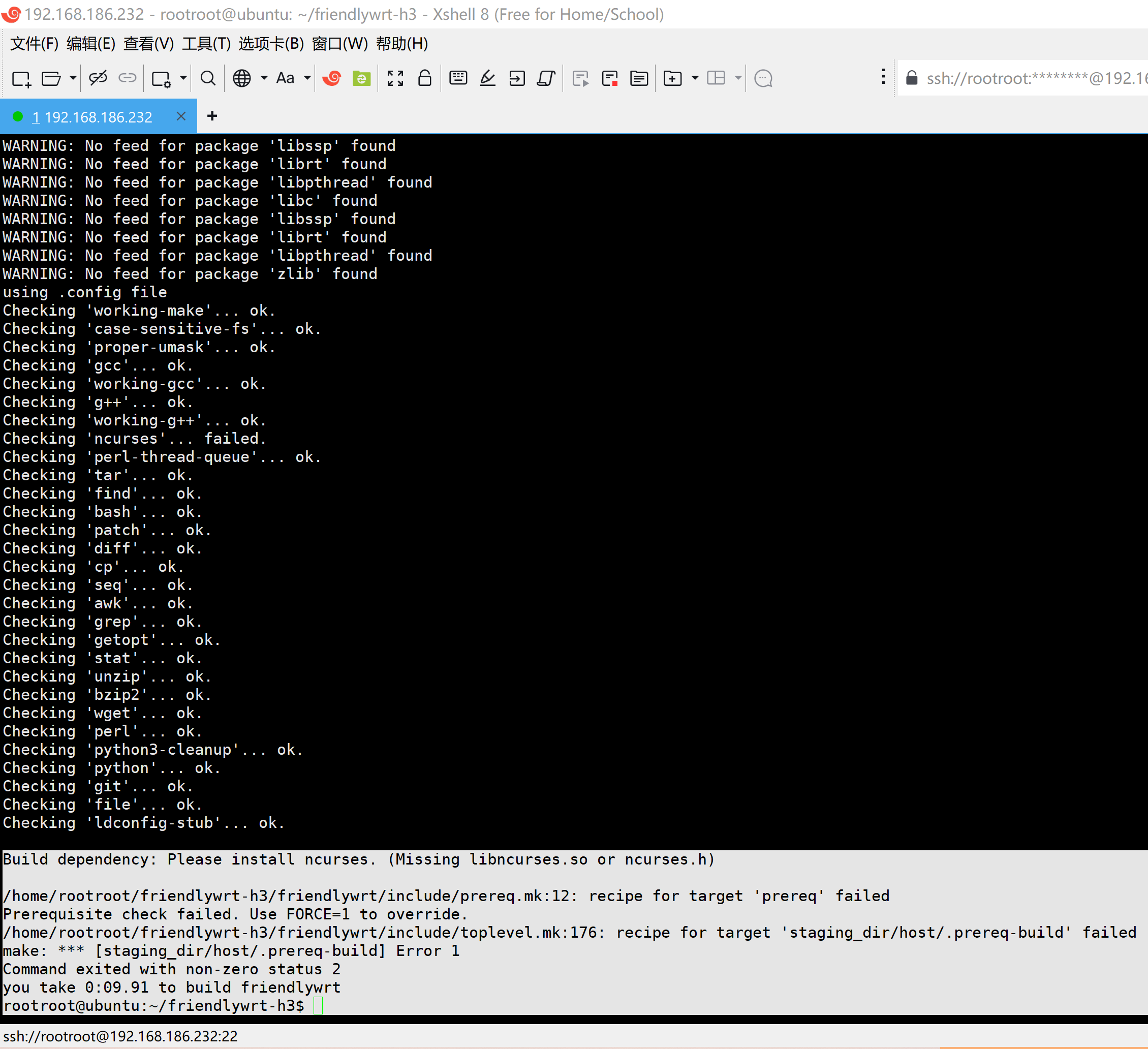Close the 192.168.186.232 tab
Screen dimensions: 1148x1049
181,117
